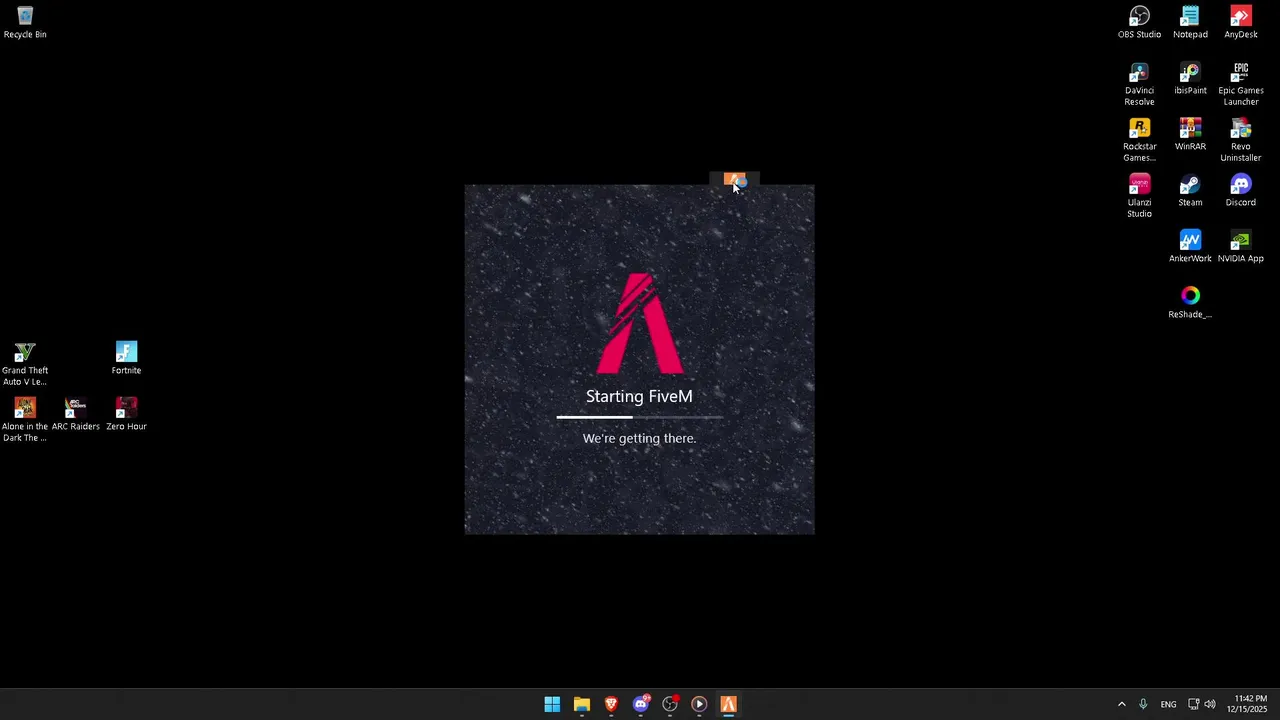The width and height of the screenshot is (1280, 720).
Task: Click the FiveM logo in the splash
Action: click(639, 323)
